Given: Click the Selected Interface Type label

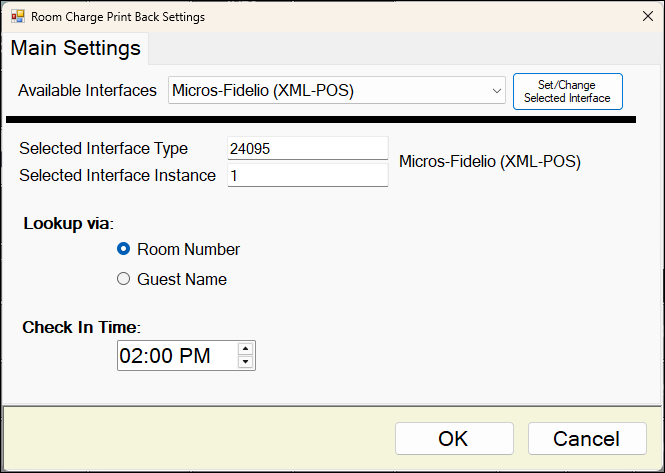Looking at the screenshot, I should tap(103, 148).
